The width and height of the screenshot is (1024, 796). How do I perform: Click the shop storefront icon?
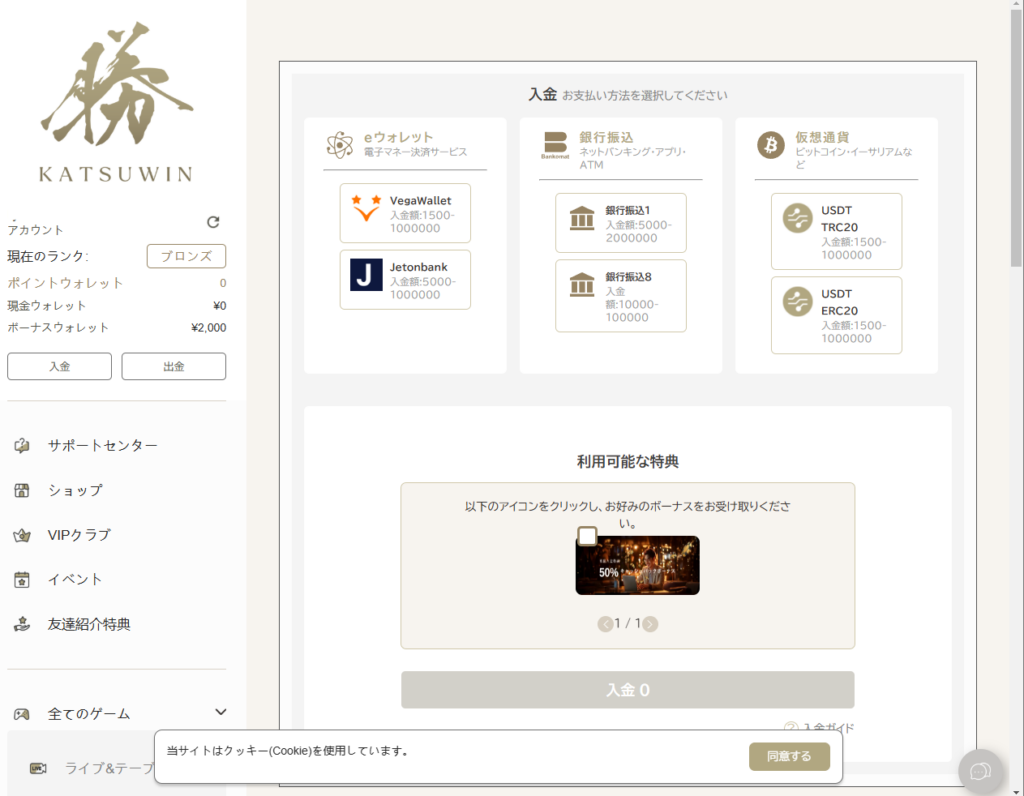22,490
